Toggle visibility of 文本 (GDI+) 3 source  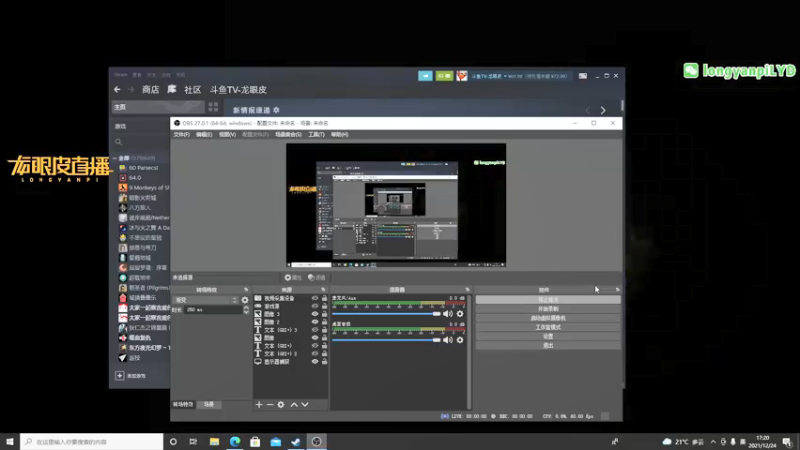pos(315,330)
